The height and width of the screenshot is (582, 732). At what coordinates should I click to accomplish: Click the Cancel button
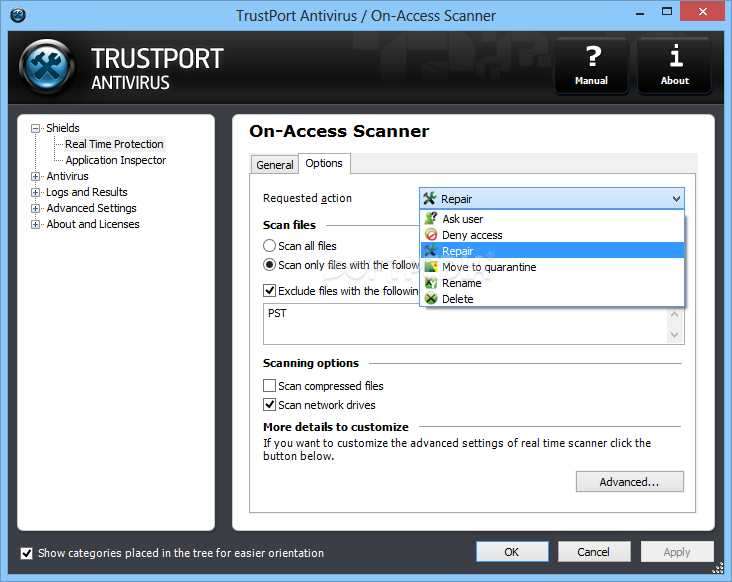594,552
